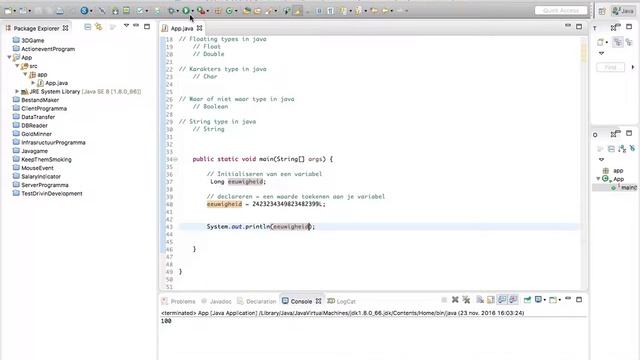Click Sort icon in Outline panel
The width and height of the screenshot is (640, 360).
[622, 149]
